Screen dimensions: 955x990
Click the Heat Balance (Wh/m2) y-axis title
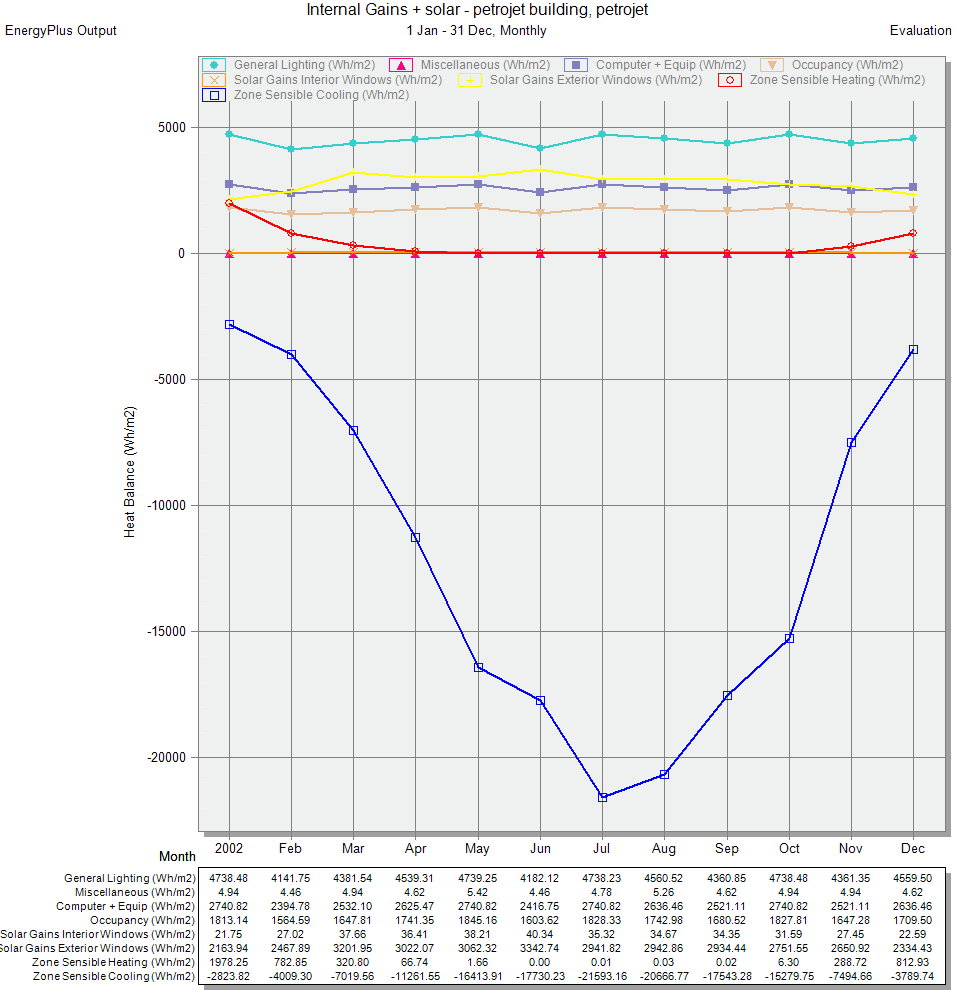point(130,472)
